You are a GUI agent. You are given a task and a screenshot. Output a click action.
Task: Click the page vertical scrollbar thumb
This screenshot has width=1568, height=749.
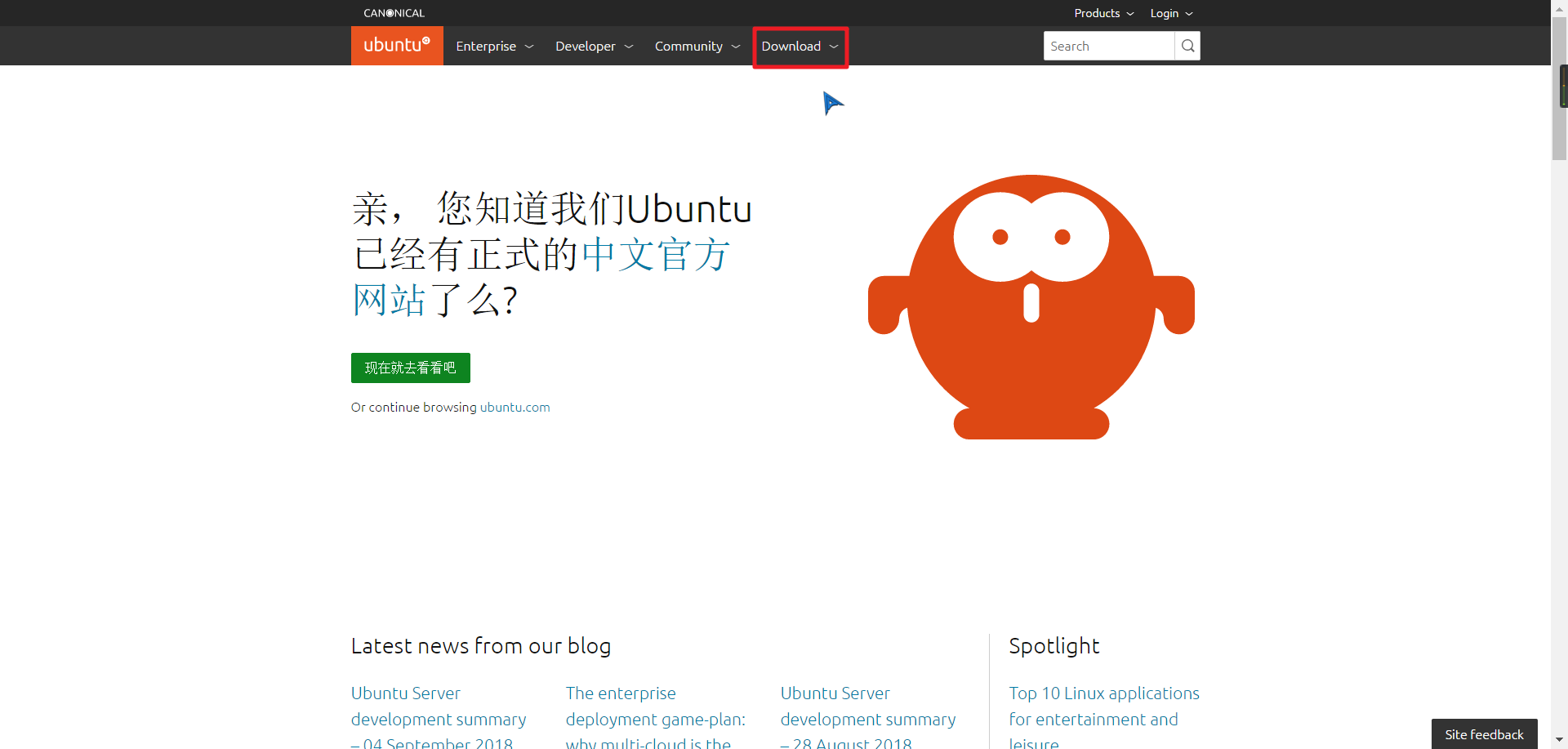(1559, 88)
